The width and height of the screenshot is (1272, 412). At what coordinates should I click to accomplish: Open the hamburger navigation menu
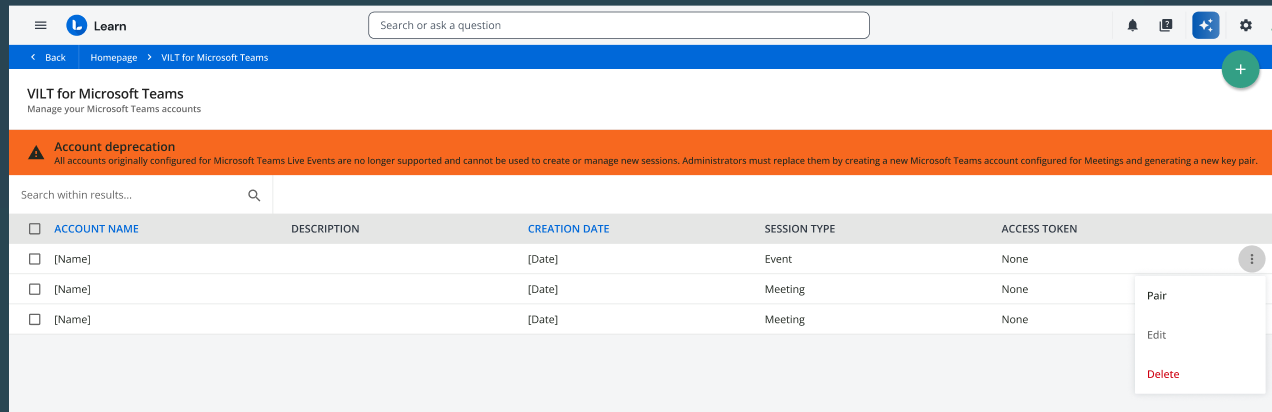tap(41, 25)
